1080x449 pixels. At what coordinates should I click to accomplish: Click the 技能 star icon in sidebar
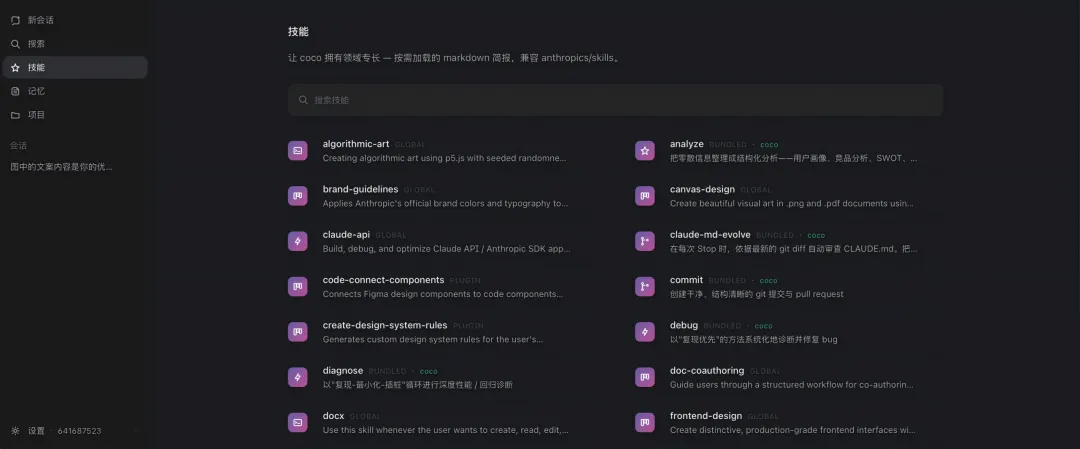pos(15,67)
